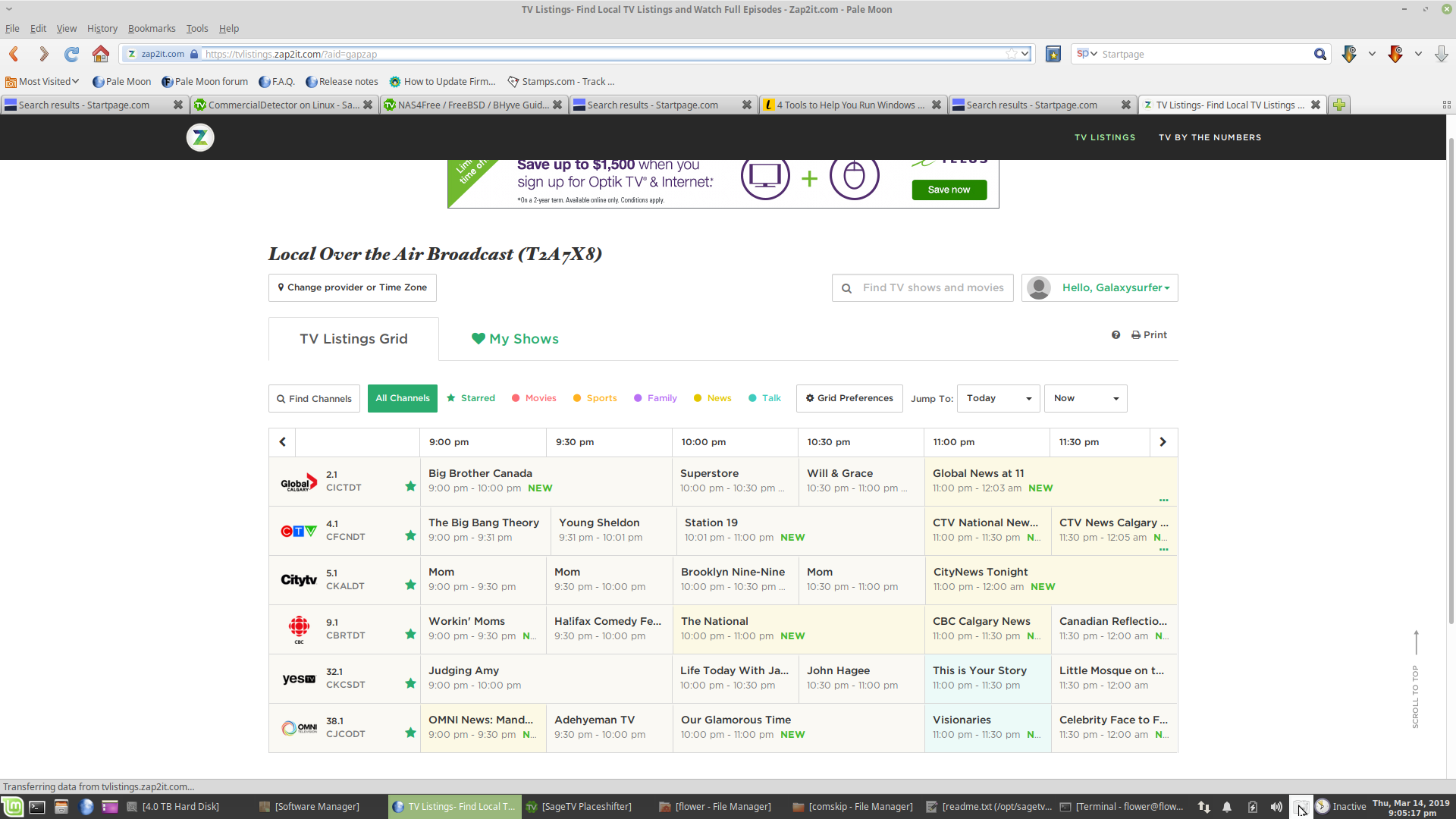Screen dimensions: 1456x819
Task: Click the CTV channel logo
Action: (x=299, y=531)
